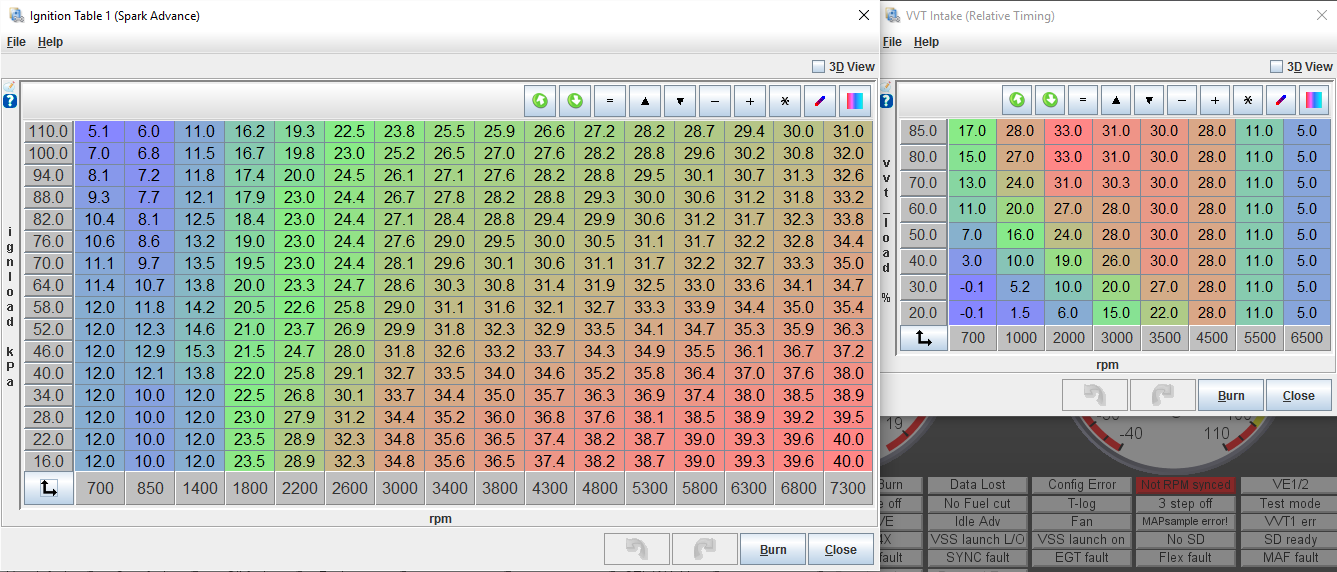1337x572 pixels.
Task: Click the color gradient icon in VVT Intake toolbar
Action: (x=1312, y=100)
